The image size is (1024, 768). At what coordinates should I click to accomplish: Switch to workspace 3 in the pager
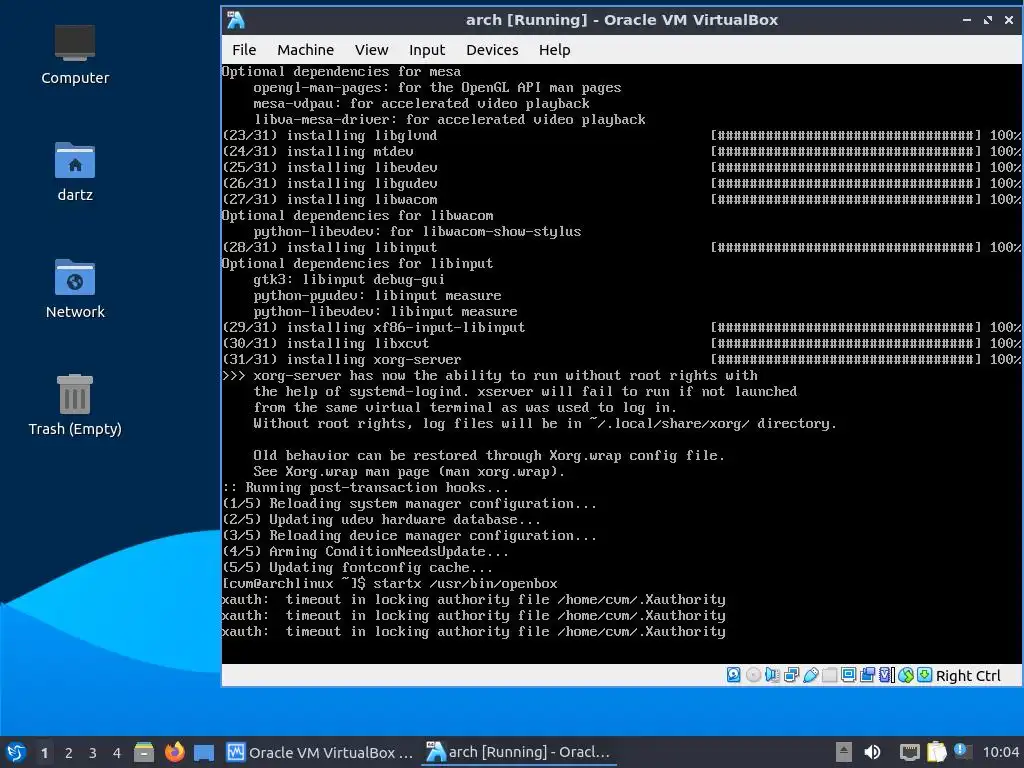(x=93, y=752)
